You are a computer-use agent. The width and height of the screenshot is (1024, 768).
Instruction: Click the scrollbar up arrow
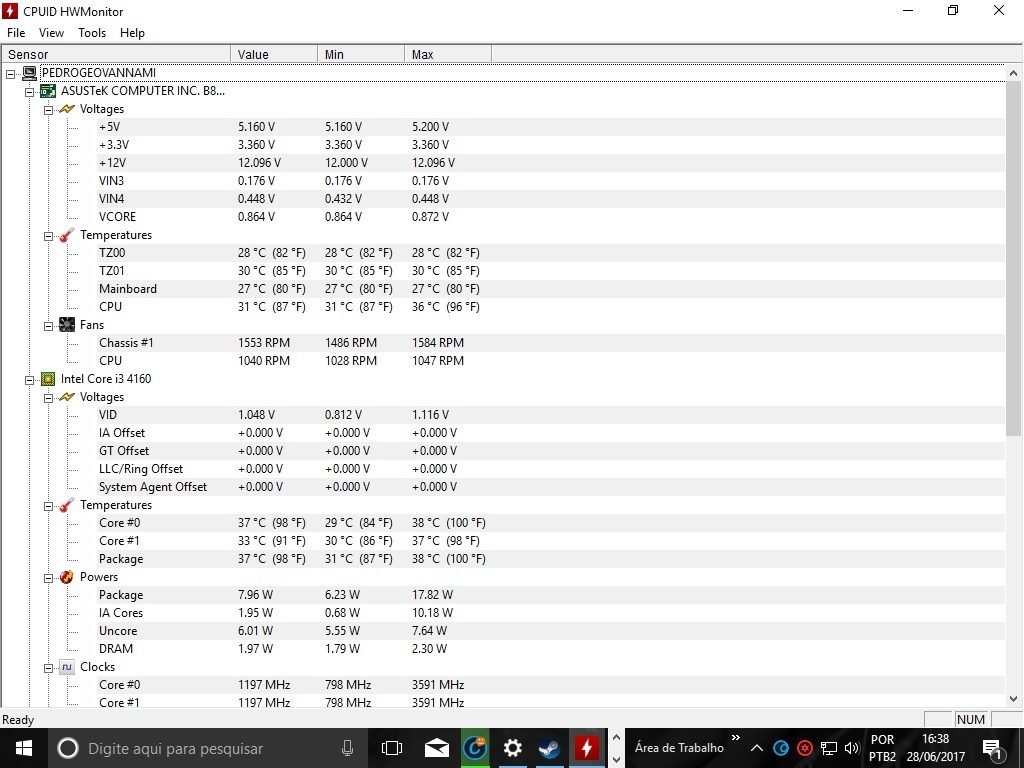pyautogui.click(x=1014, y=73)
